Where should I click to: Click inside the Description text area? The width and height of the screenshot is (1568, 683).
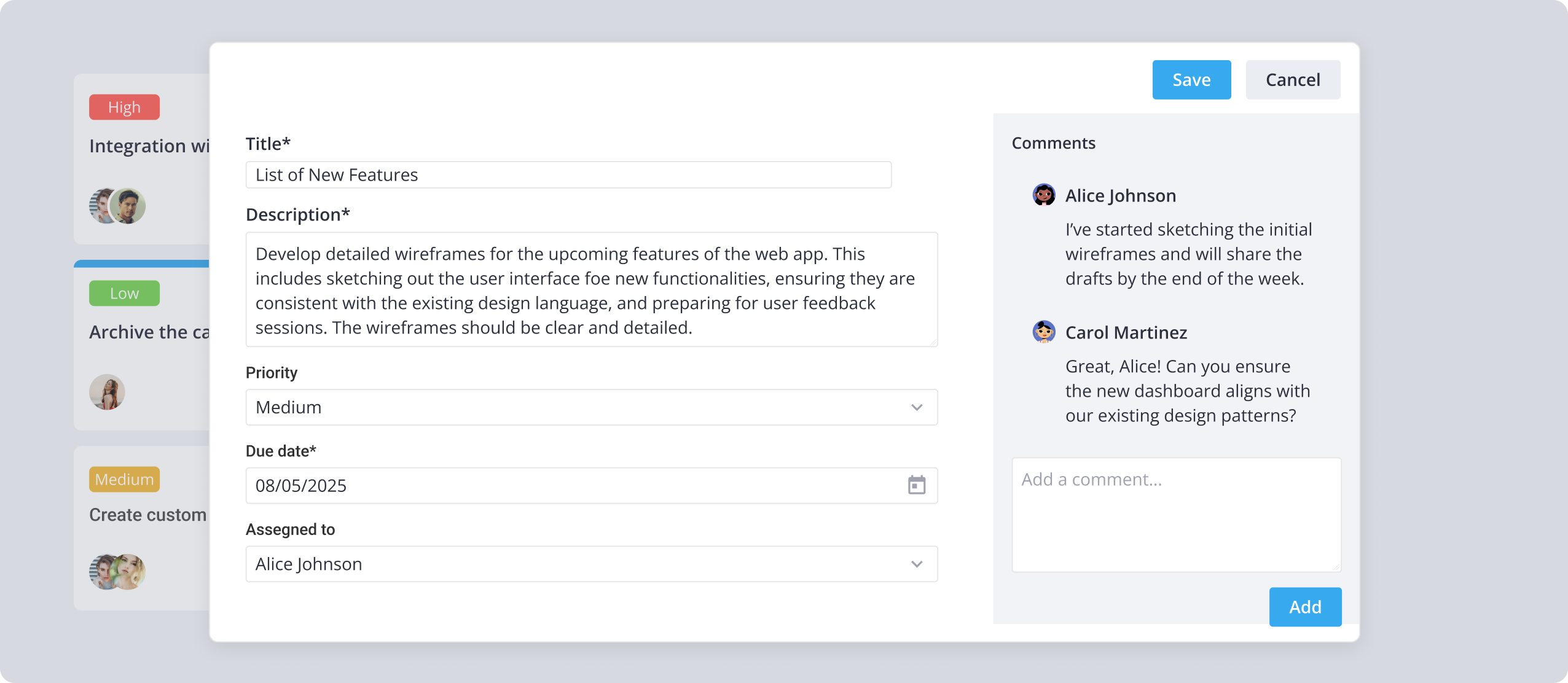pyautogui.click(x=592, y=289)
